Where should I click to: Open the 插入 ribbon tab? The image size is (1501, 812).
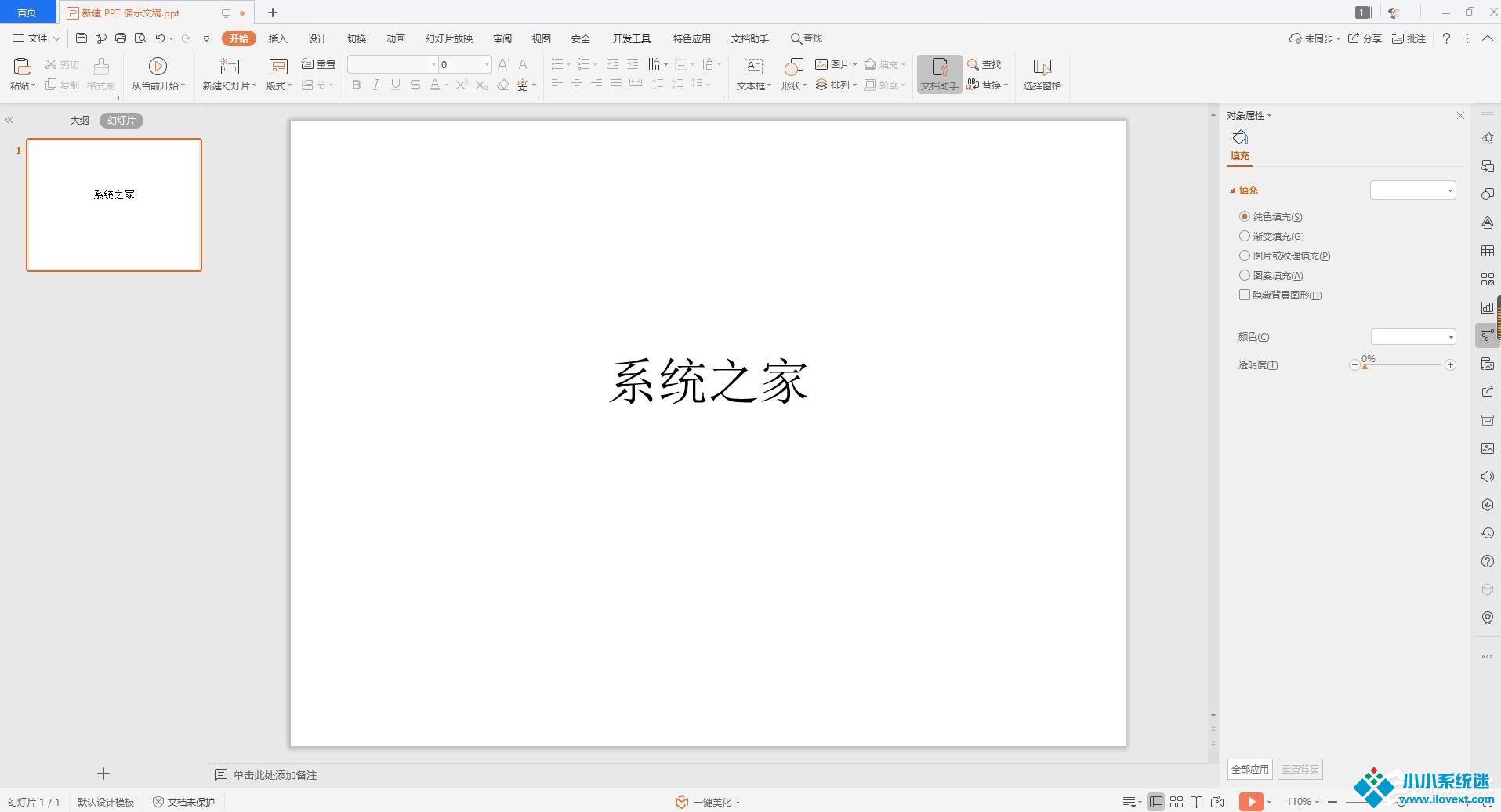(x=277, y=38)
